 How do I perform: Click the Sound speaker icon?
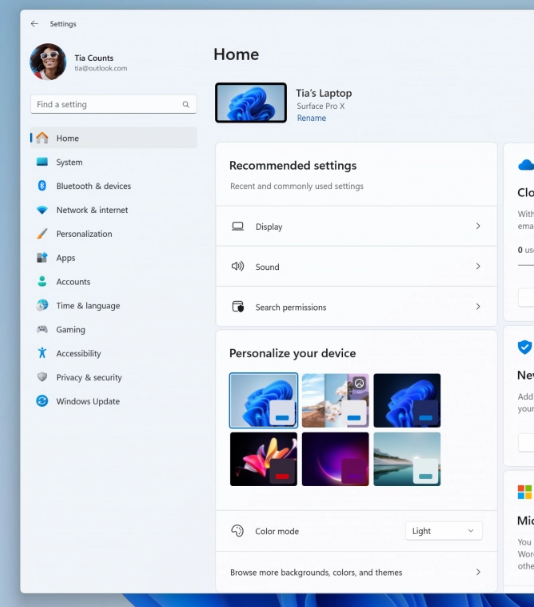pos(238,266)
